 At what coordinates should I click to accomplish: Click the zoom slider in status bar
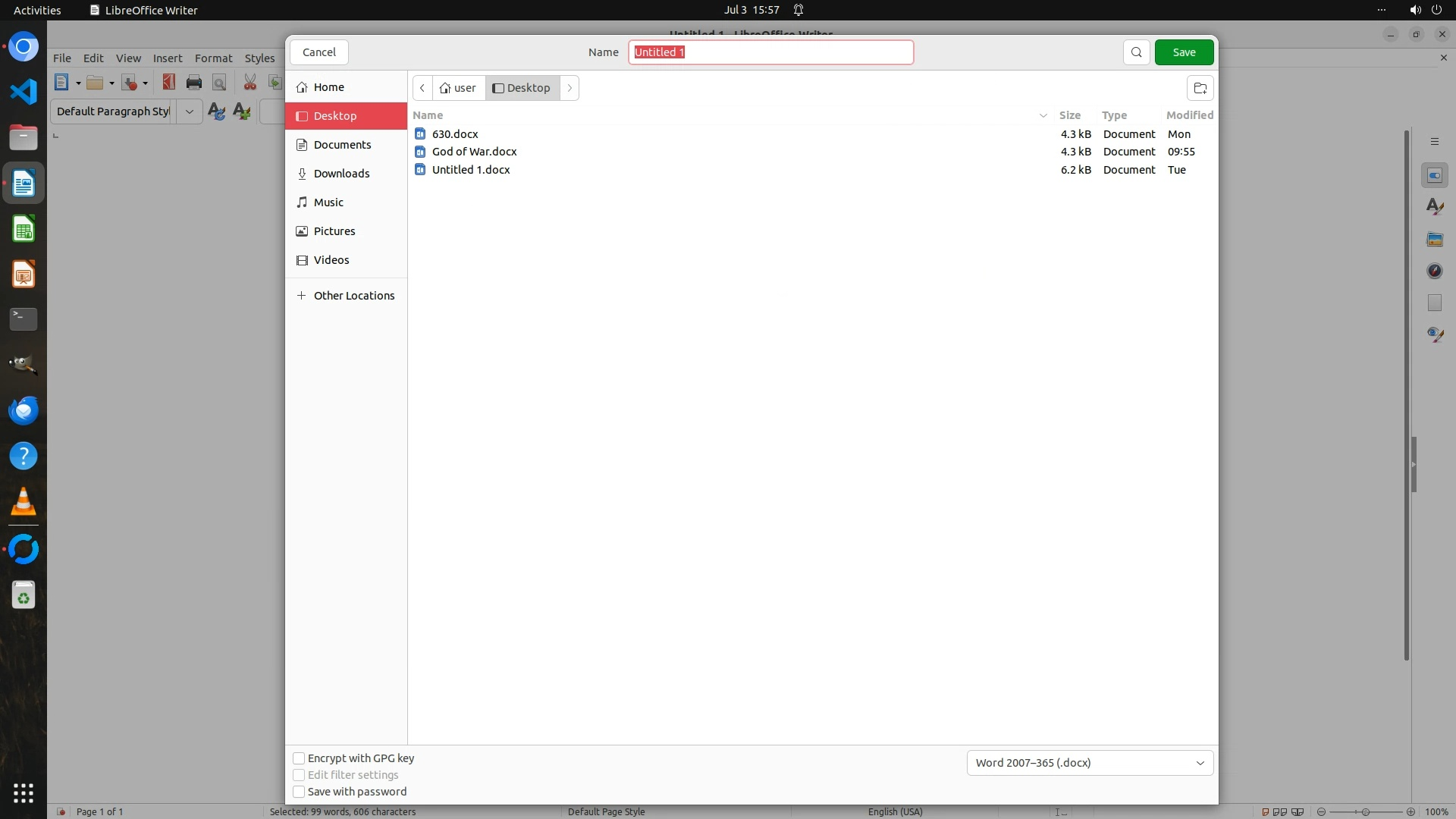point(1365,811)
